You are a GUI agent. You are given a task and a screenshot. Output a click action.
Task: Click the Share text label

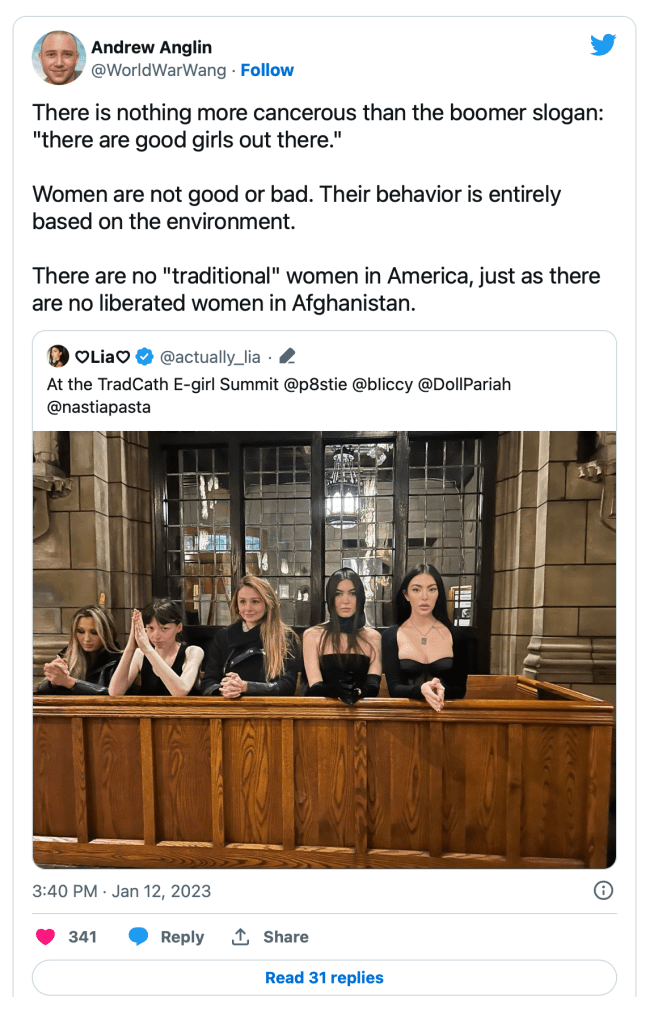[286, 937]
